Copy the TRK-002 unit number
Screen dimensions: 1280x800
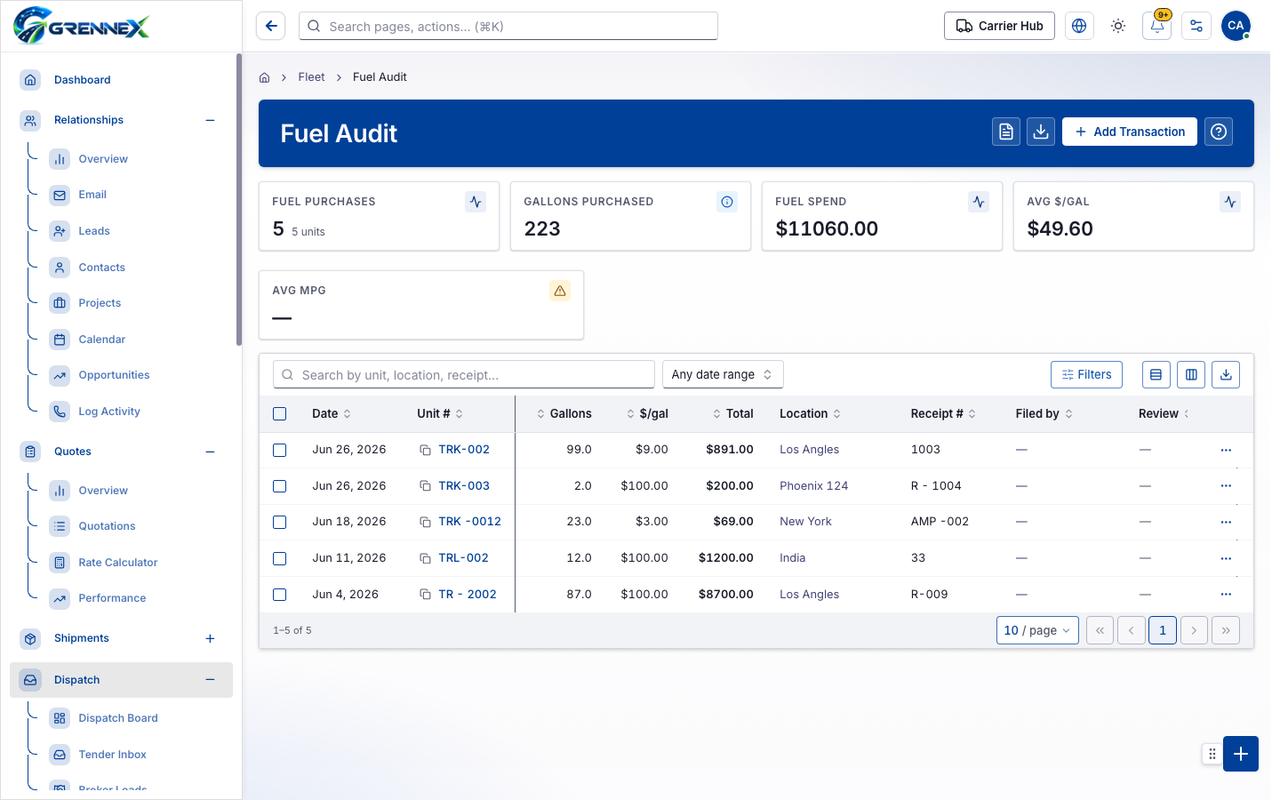tap(426, 450)
